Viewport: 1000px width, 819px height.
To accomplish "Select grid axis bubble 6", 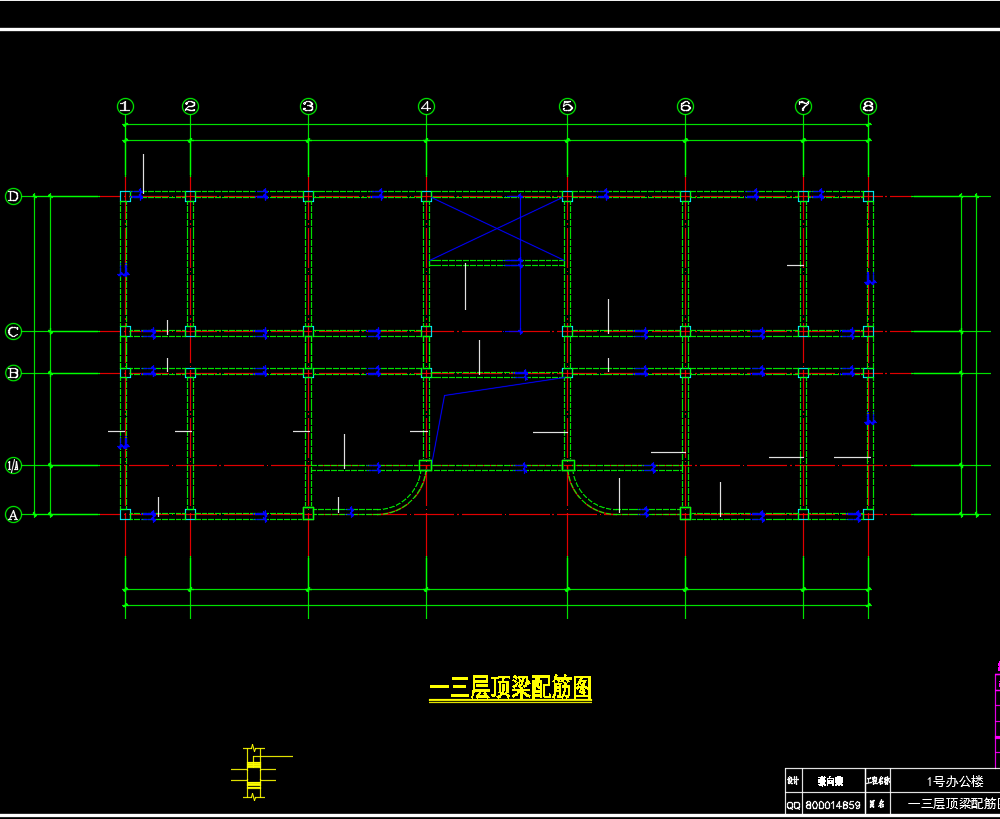I will coord(685,106).
